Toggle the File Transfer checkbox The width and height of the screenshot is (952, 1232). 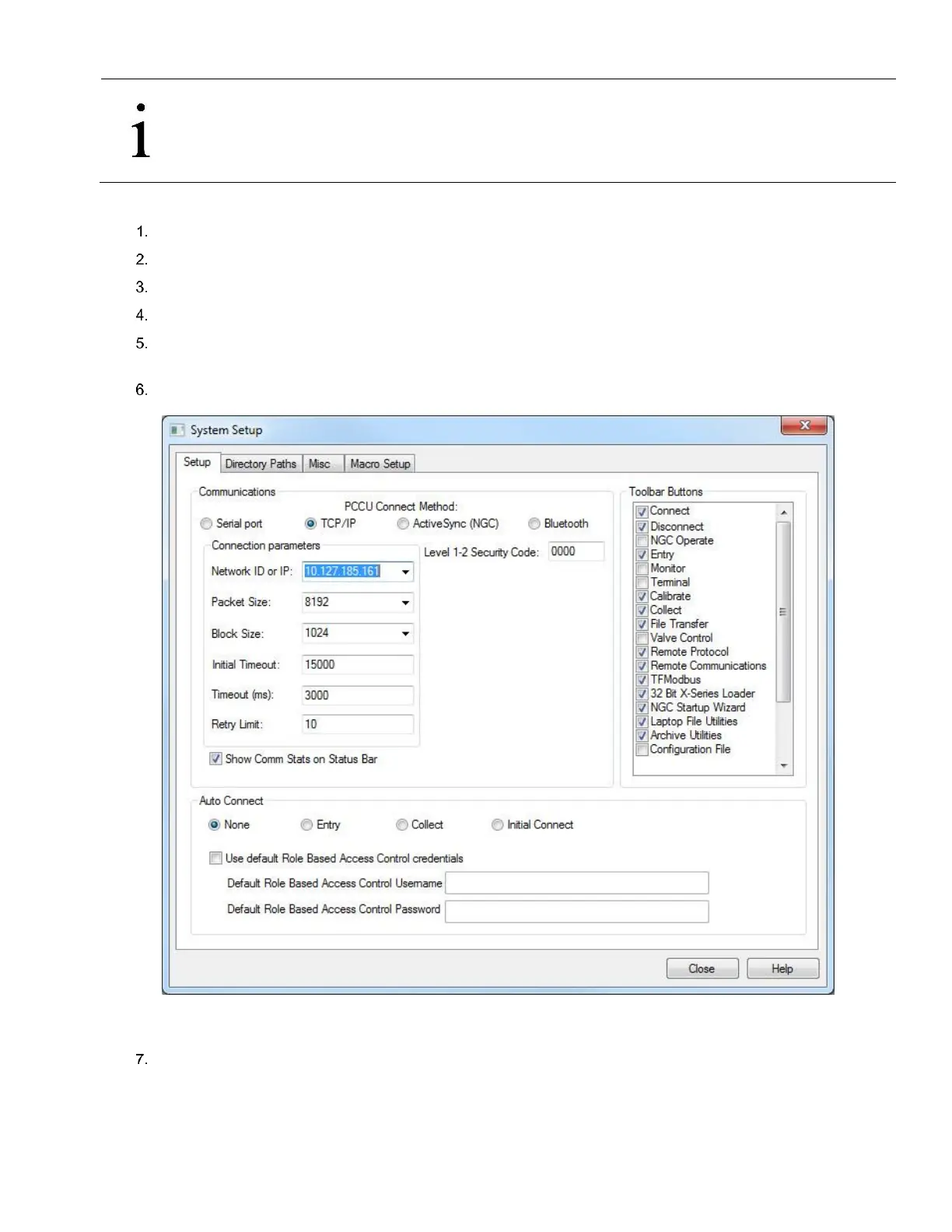642,625
